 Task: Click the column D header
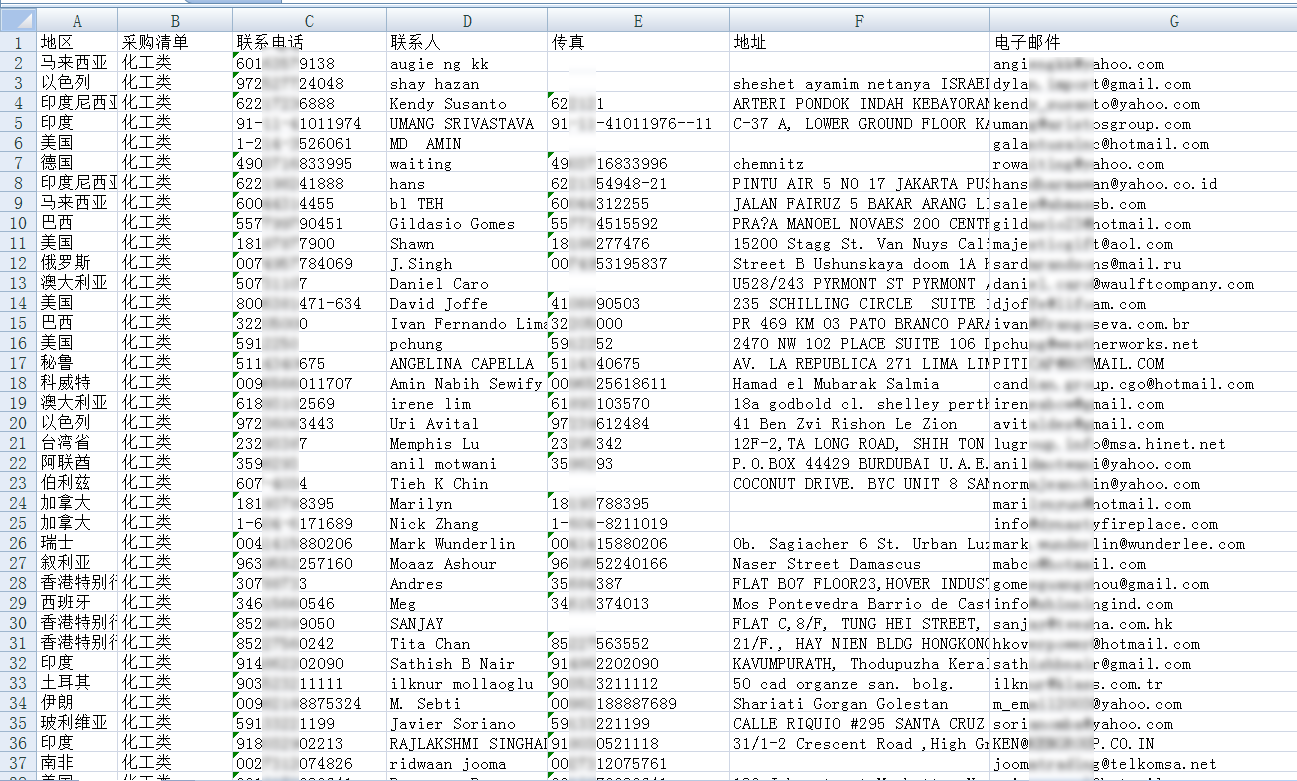[x=467, y=21]
